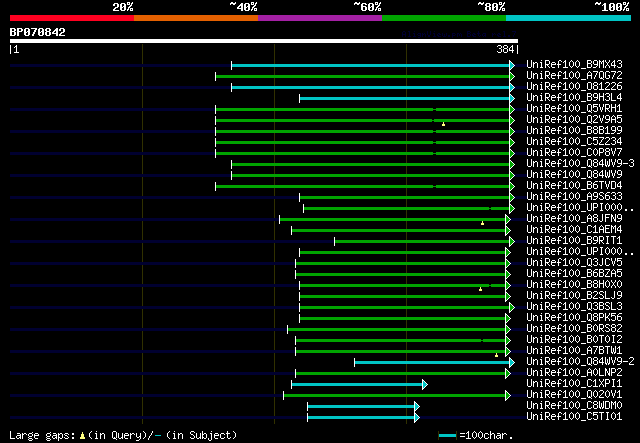Open subject UniRef100_O81226

(x=574, y=86)
